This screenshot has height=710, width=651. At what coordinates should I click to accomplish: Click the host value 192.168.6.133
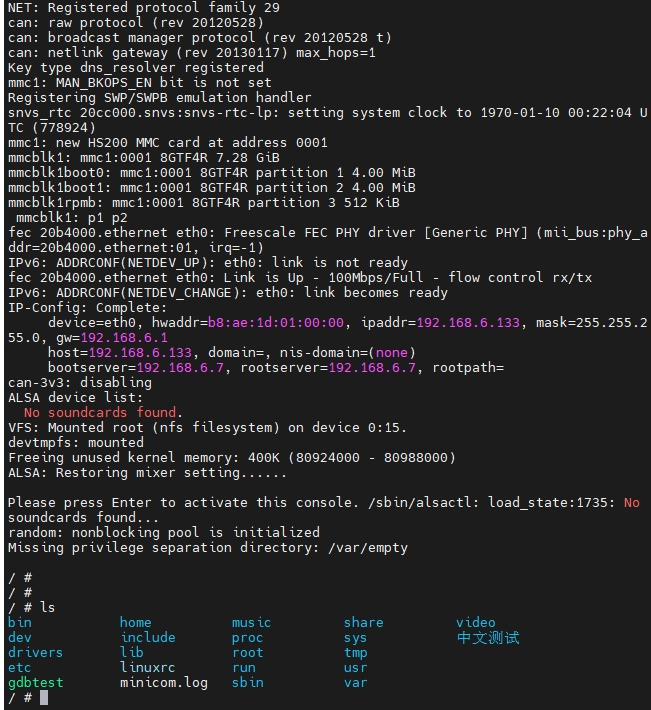pos(140,353)
